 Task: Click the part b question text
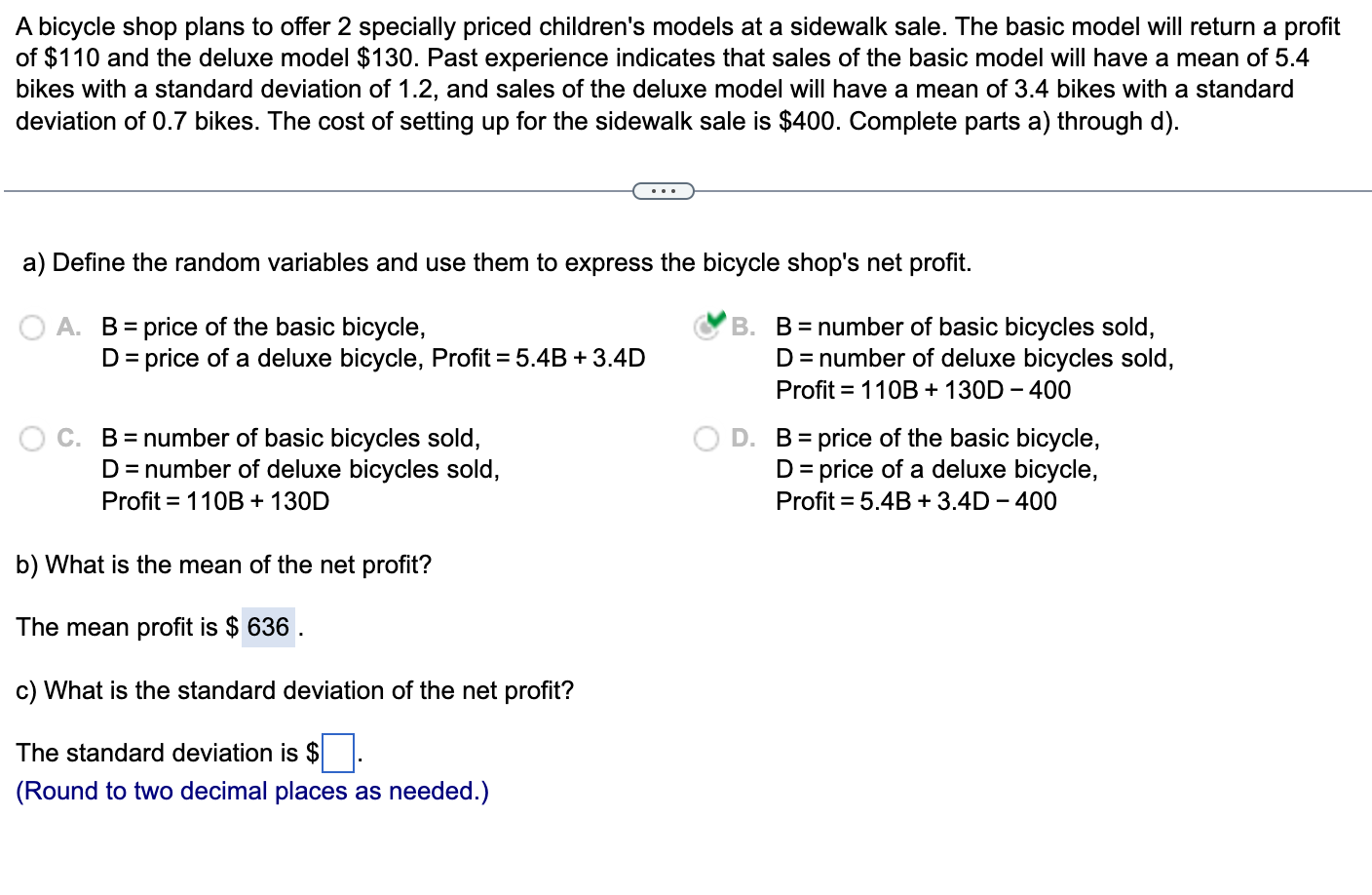click(224, 564)
